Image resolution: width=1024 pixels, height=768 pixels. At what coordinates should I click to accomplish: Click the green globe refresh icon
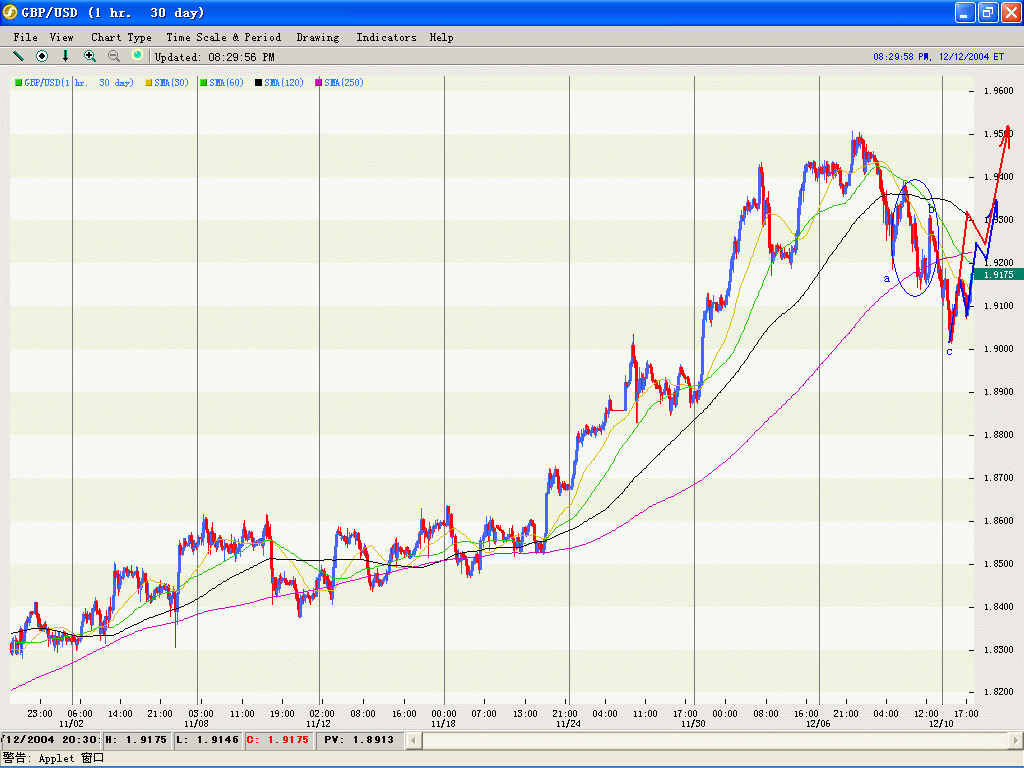138,56
